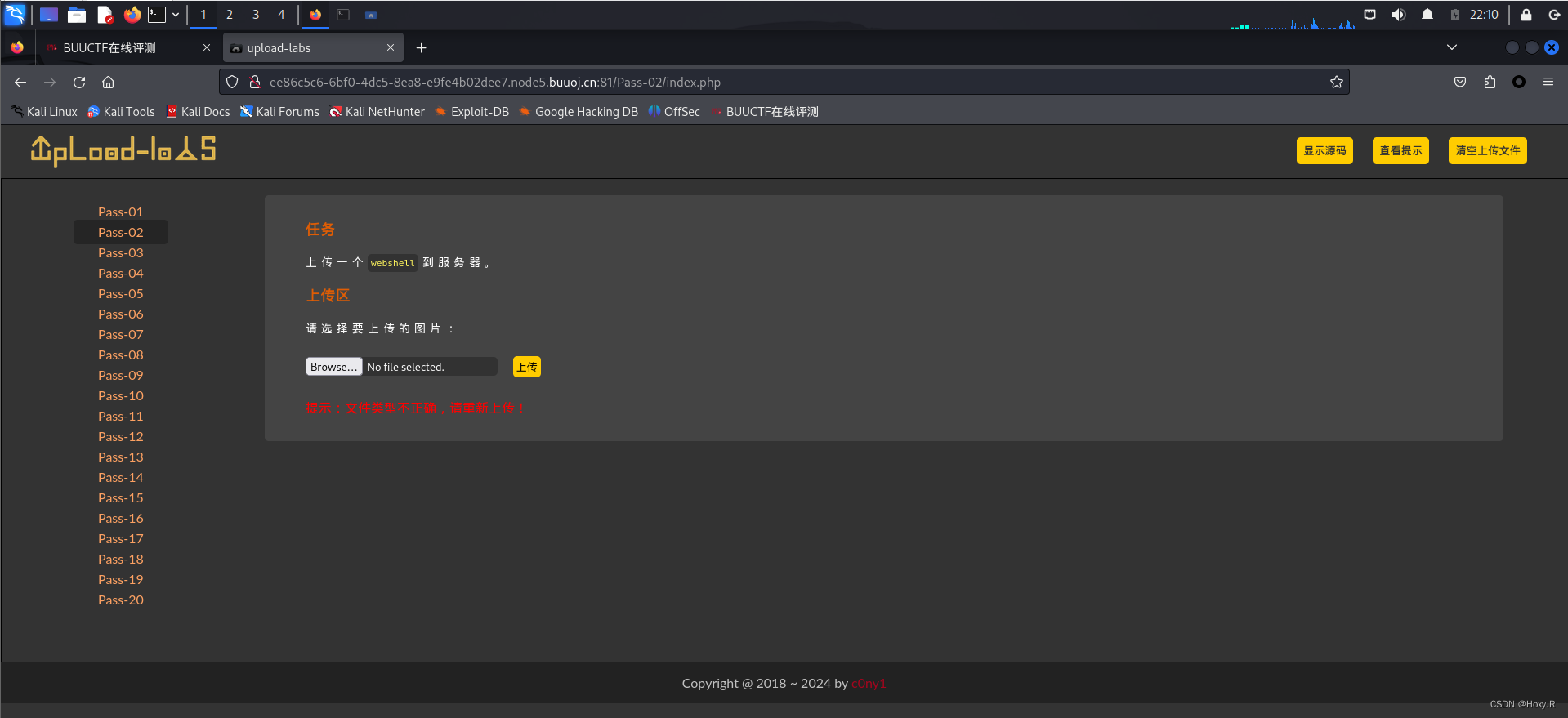Click the power/logout icon in the panel
Screen dimensions: 1568x718
tap(1554, 15)
